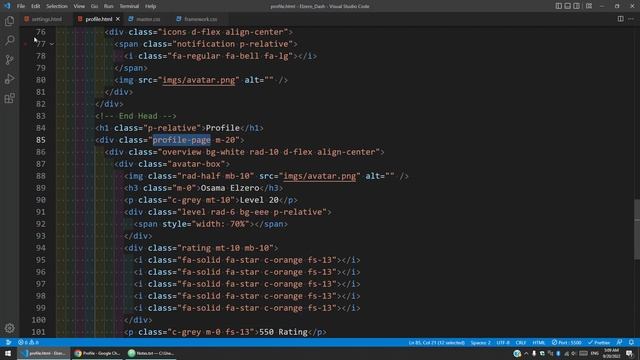Open the View menu
Screen dimensions: 640x360
pyautogui.click(x=79, y=6)
